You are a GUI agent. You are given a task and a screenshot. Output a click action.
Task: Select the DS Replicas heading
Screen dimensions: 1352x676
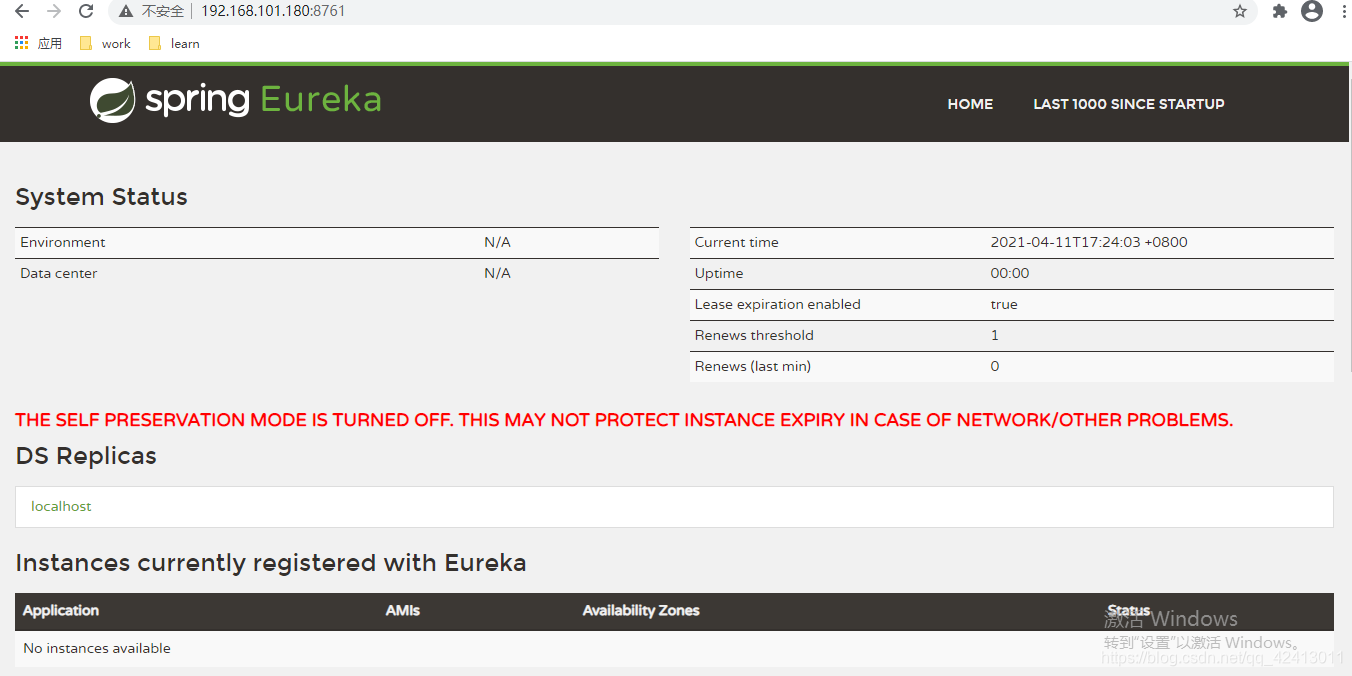pyautogui.click(x=86, y=456)
